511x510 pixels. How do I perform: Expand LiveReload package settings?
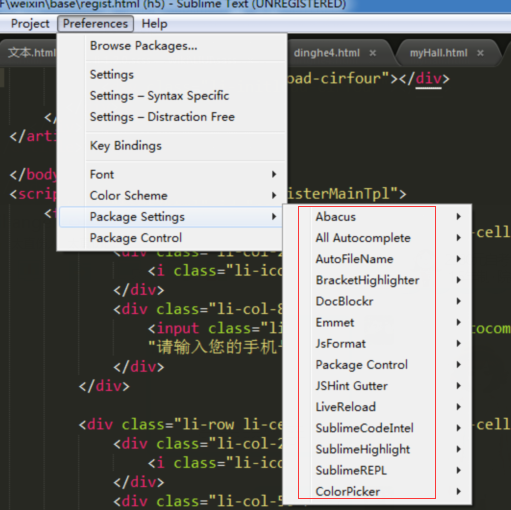tap(377, 407)
